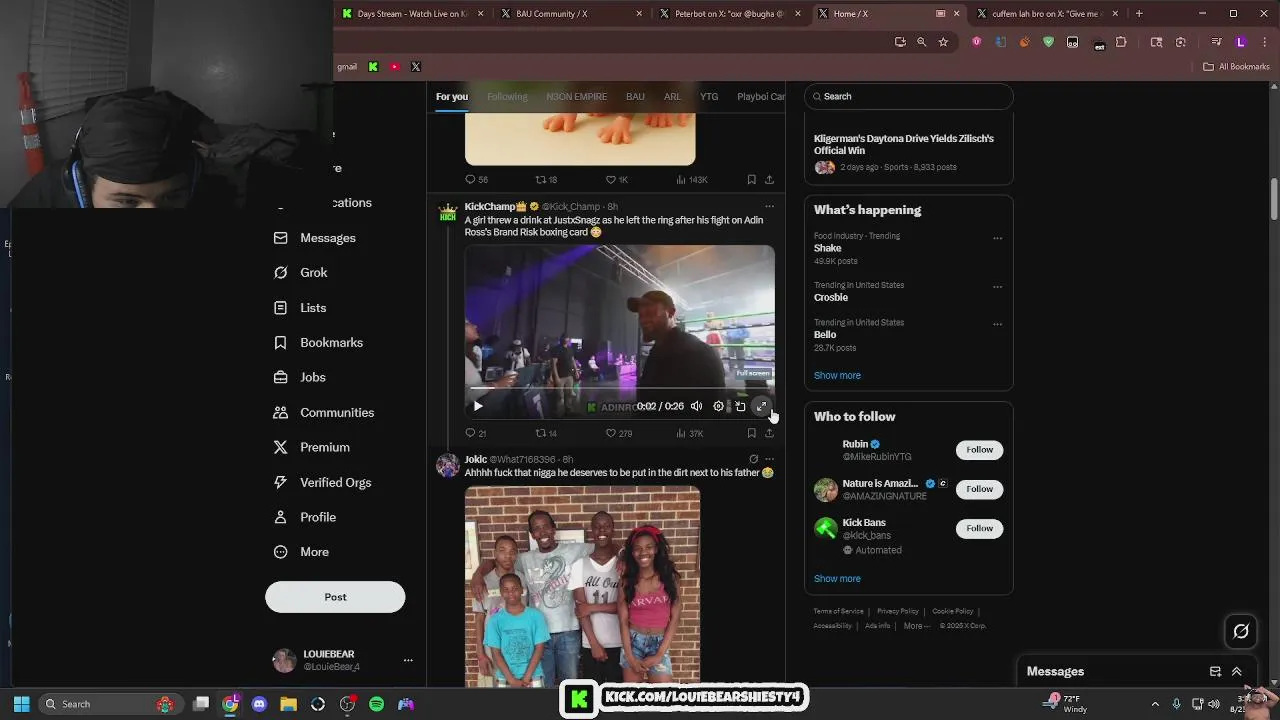Open the All Bookmarks folder
This screenshot has width=1280, height=720.
click(x=1236, y=67)
